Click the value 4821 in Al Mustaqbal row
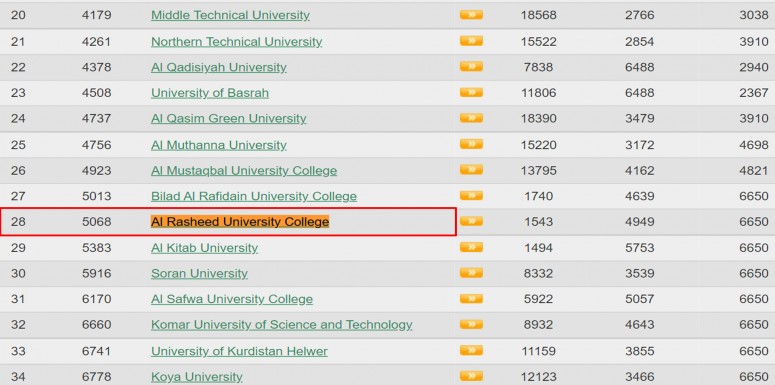This screenshot has height=385, width=775. pos(754,171)
